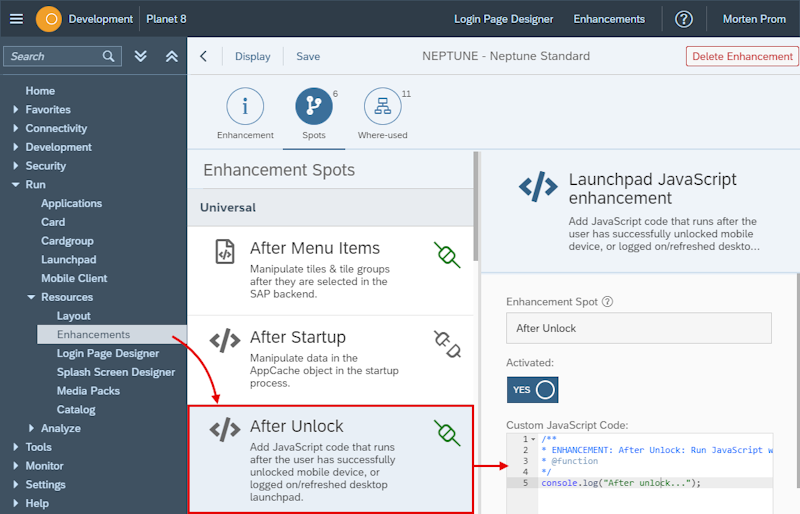Open Enhancement Spot help tooltip icon
The height and width of the screenshot is (514, 800).
click(x=607, y=302)
